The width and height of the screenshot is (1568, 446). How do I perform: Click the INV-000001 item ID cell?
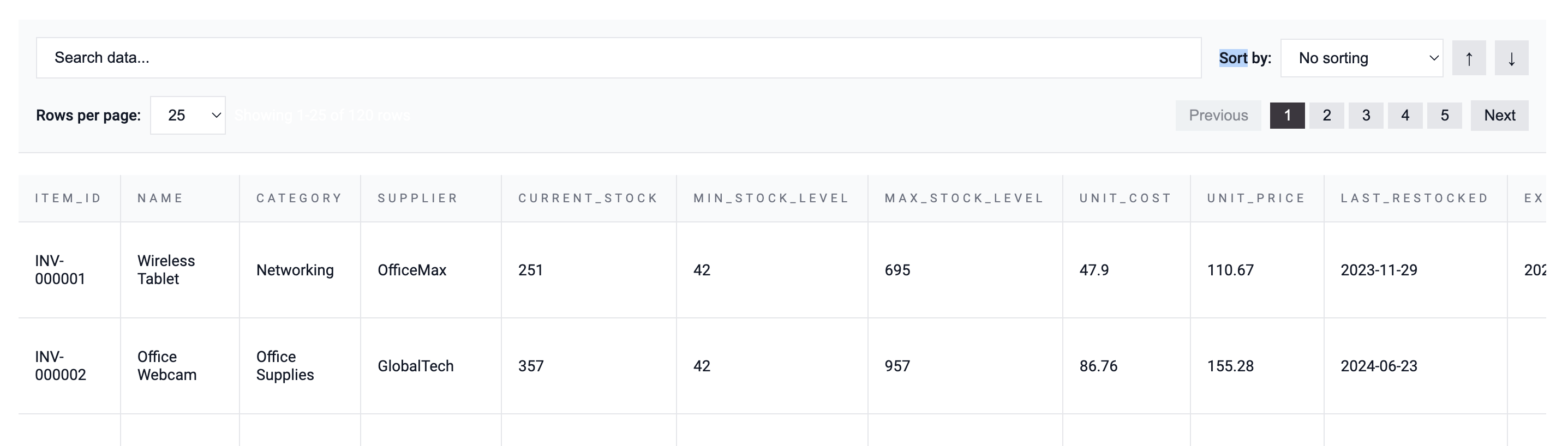tap(59, 269)
